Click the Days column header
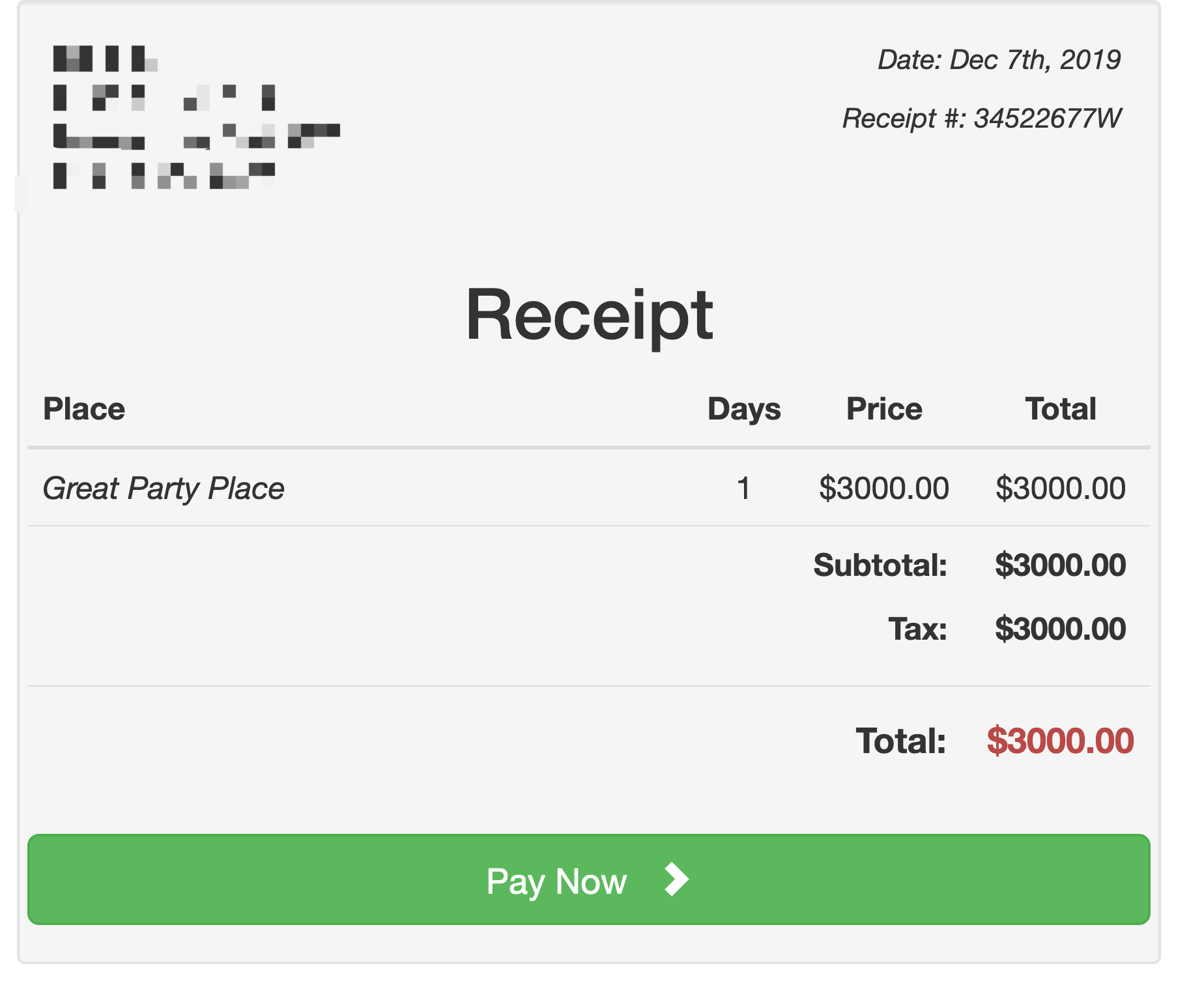The height and width of the screenshot is (998, 1204). [x=744, y=409]
